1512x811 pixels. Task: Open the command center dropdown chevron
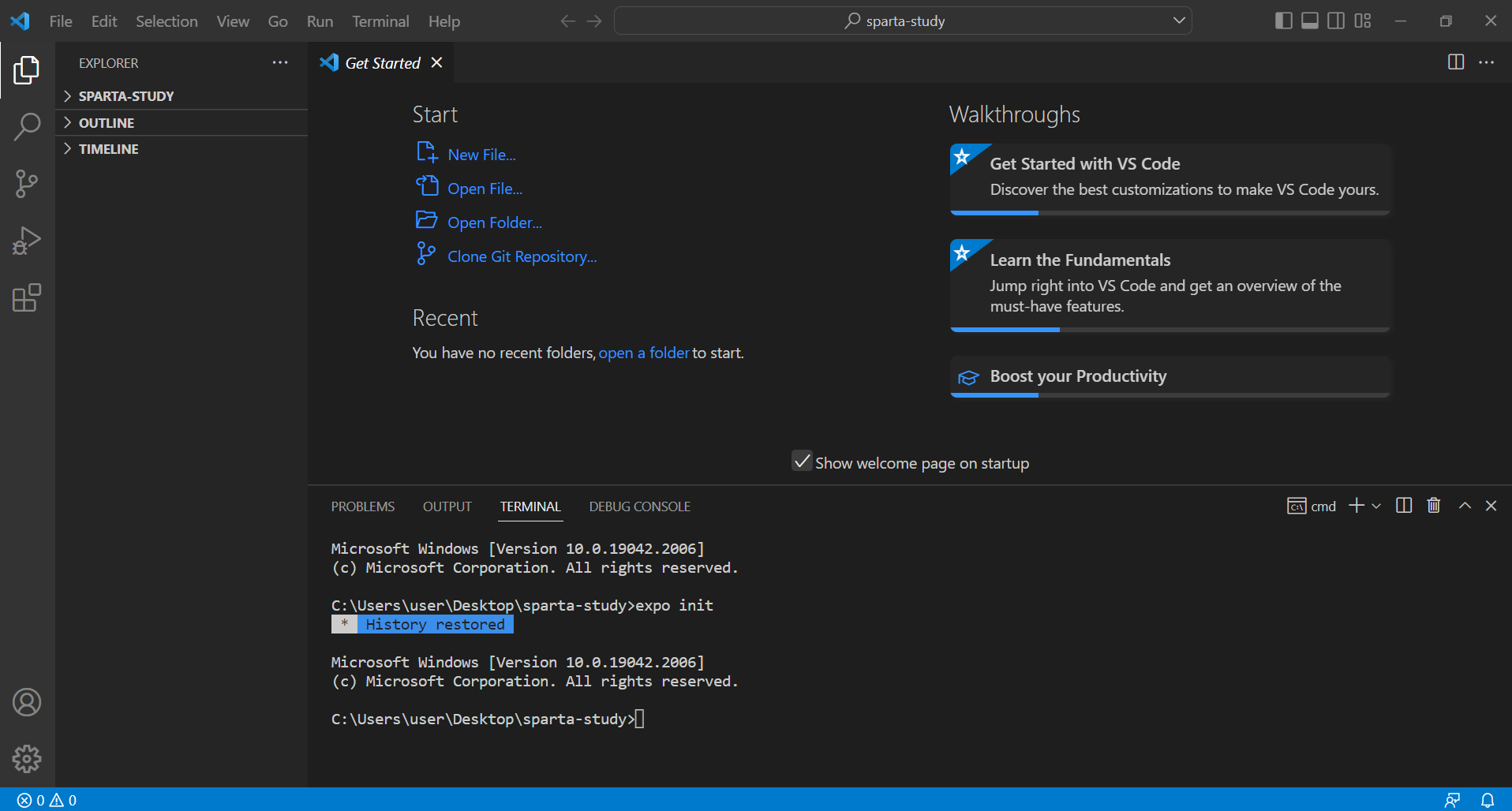1179,21
